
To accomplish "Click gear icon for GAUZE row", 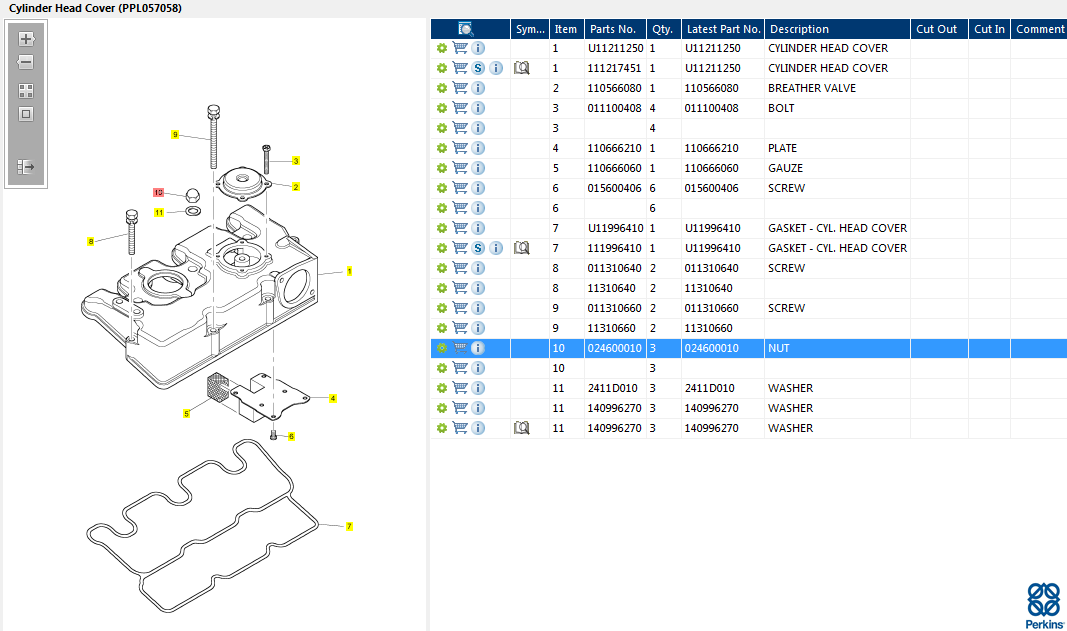I will tap(442, 168).
